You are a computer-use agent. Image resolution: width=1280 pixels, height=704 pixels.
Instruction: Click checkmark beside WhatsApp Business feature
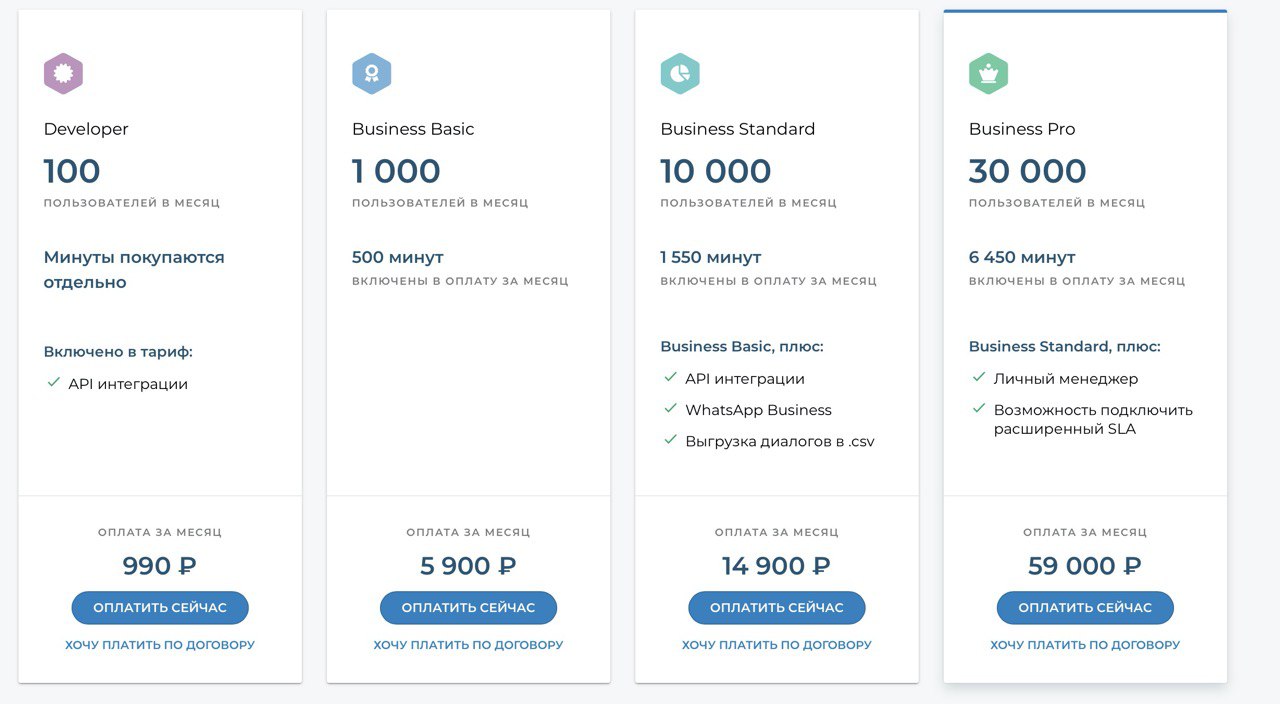coord(671,409)
